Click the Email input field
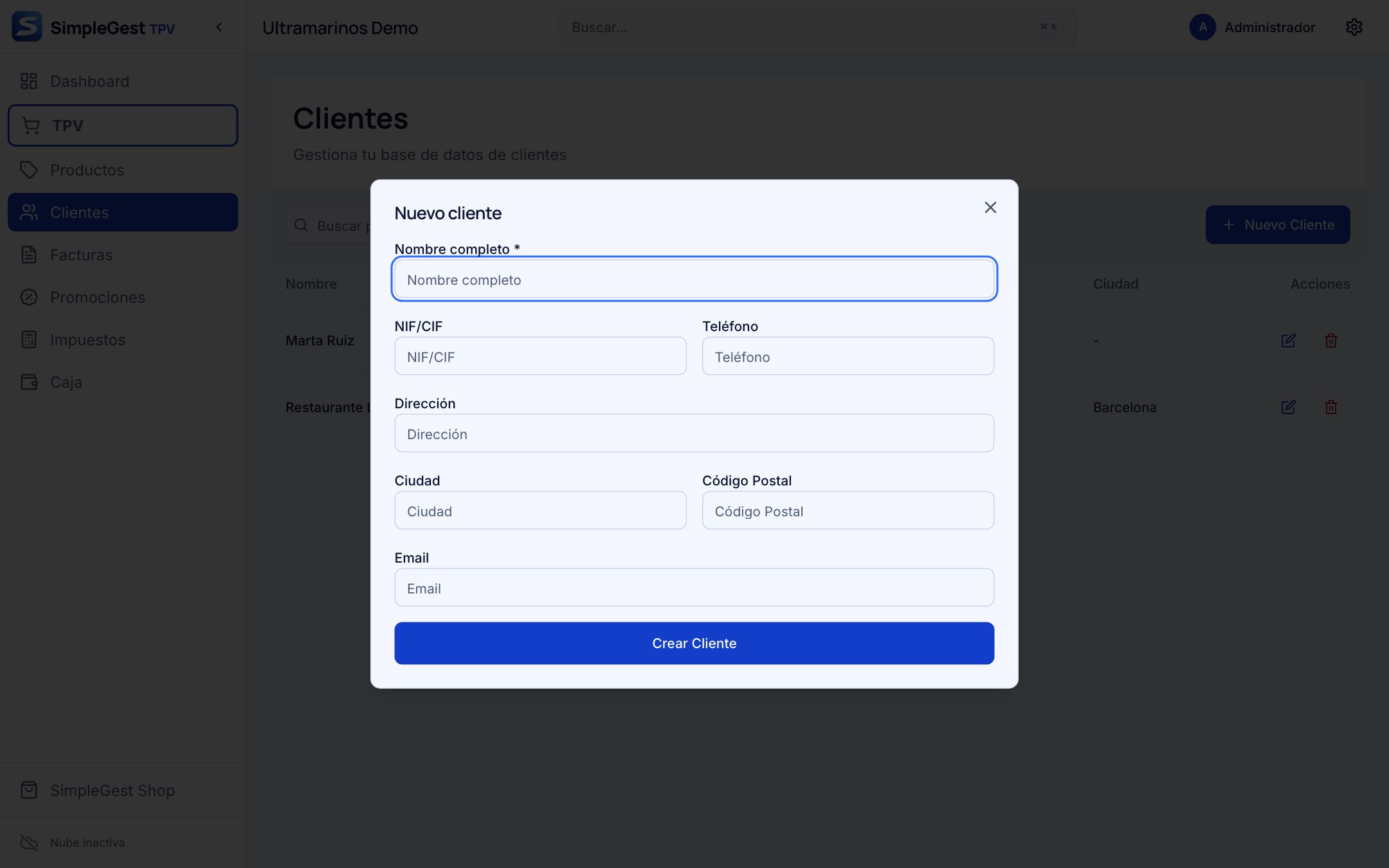The width and height of the screenshot is (1389, 868). [694, 588]
